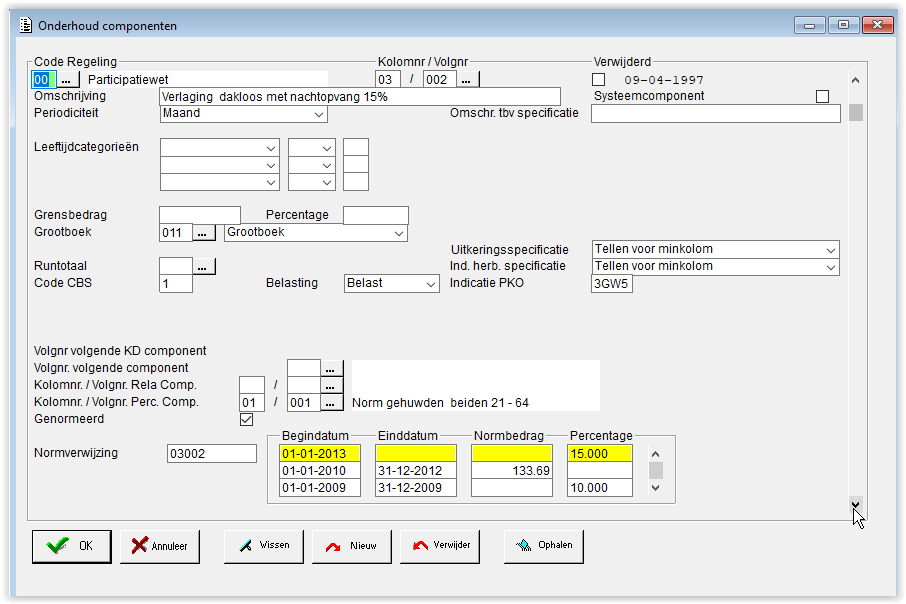
Task: Uncheck the Genormeerd checkbox
Action: point(247,420)
